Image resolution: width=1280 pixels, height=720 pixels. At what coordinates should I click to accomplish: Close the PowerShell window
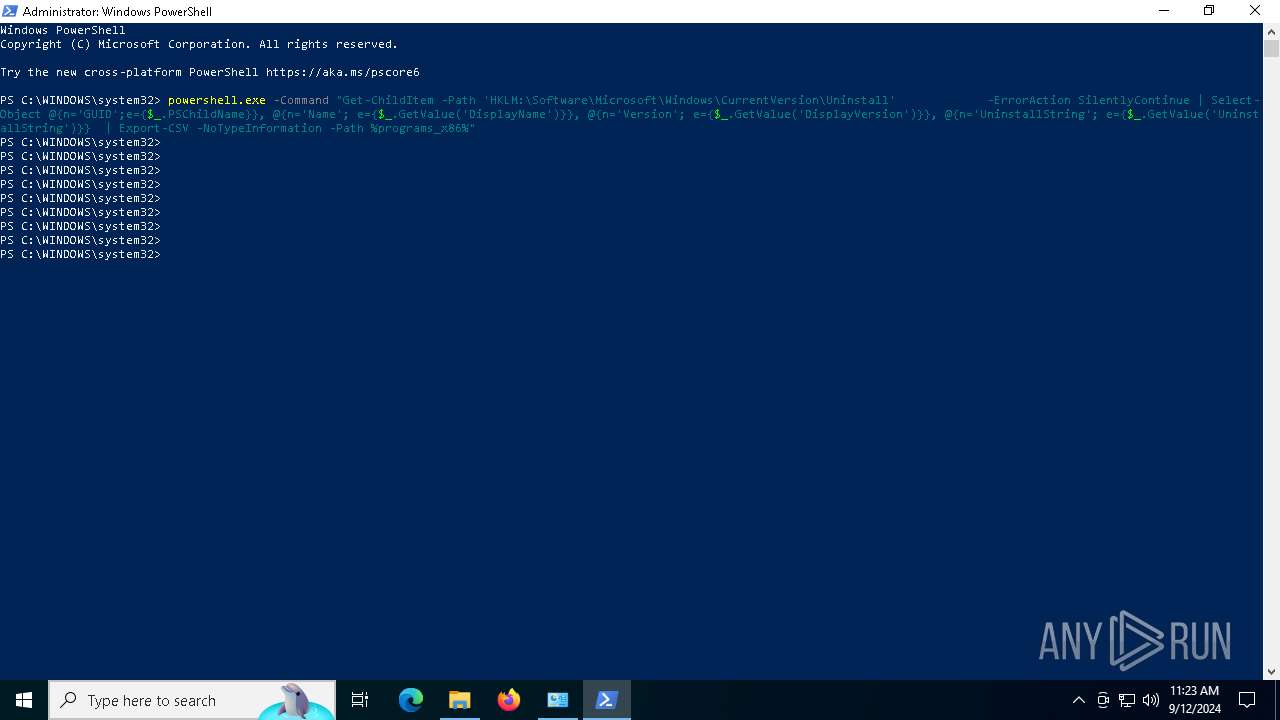pyautogui.click(x=1255, y=11)
